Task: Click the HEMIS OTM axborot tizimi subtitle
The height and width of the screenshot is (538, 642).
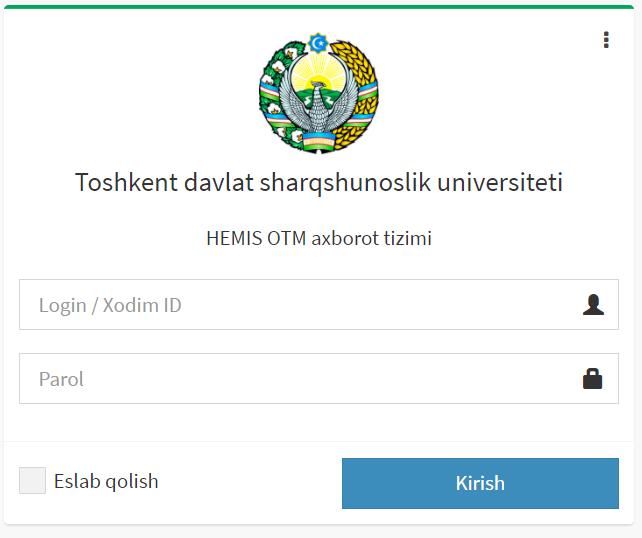Action: pos(319,239)
